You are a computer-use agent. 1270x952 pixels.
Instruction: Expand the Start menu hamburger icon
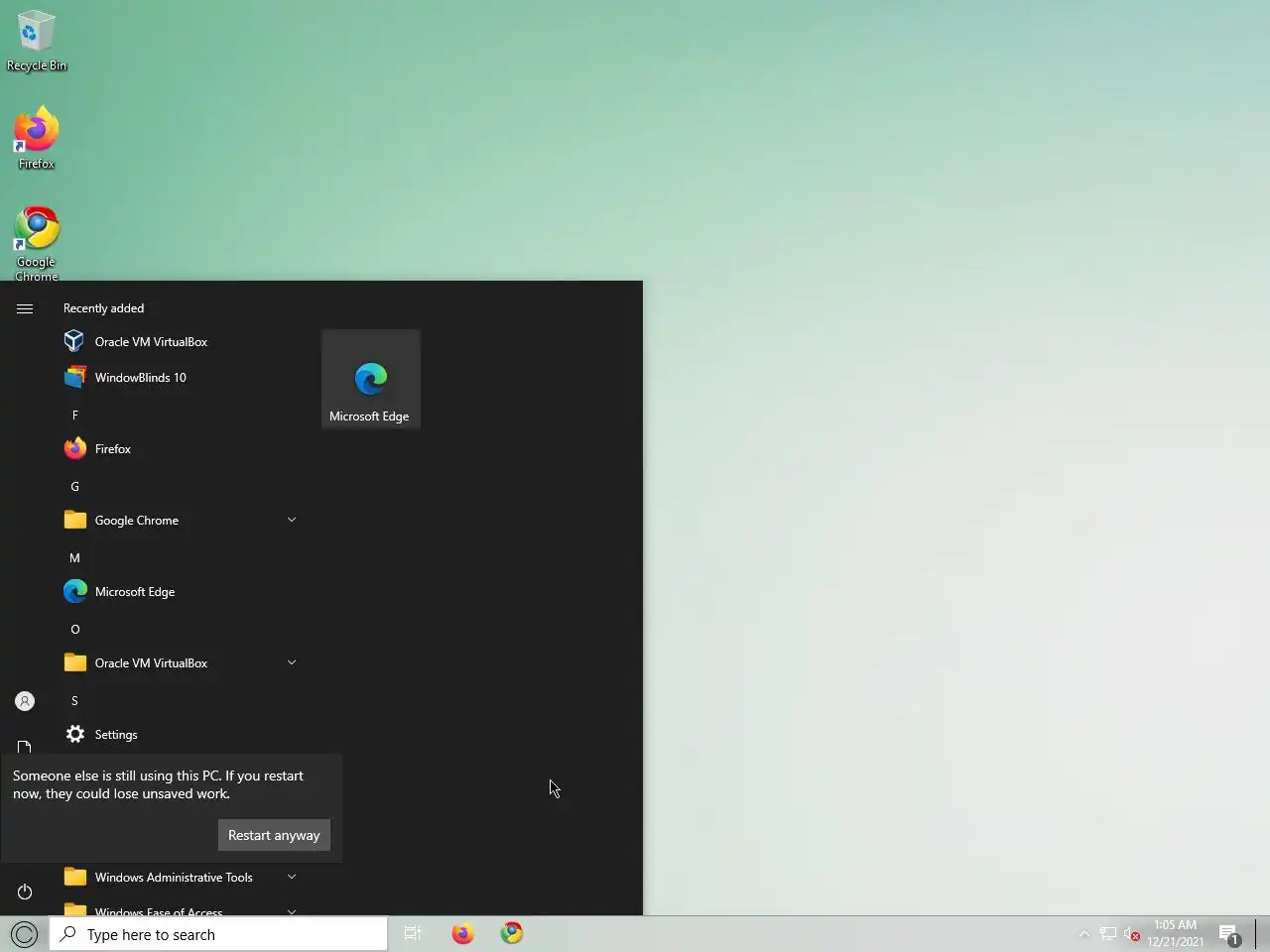tap(25, 308)
